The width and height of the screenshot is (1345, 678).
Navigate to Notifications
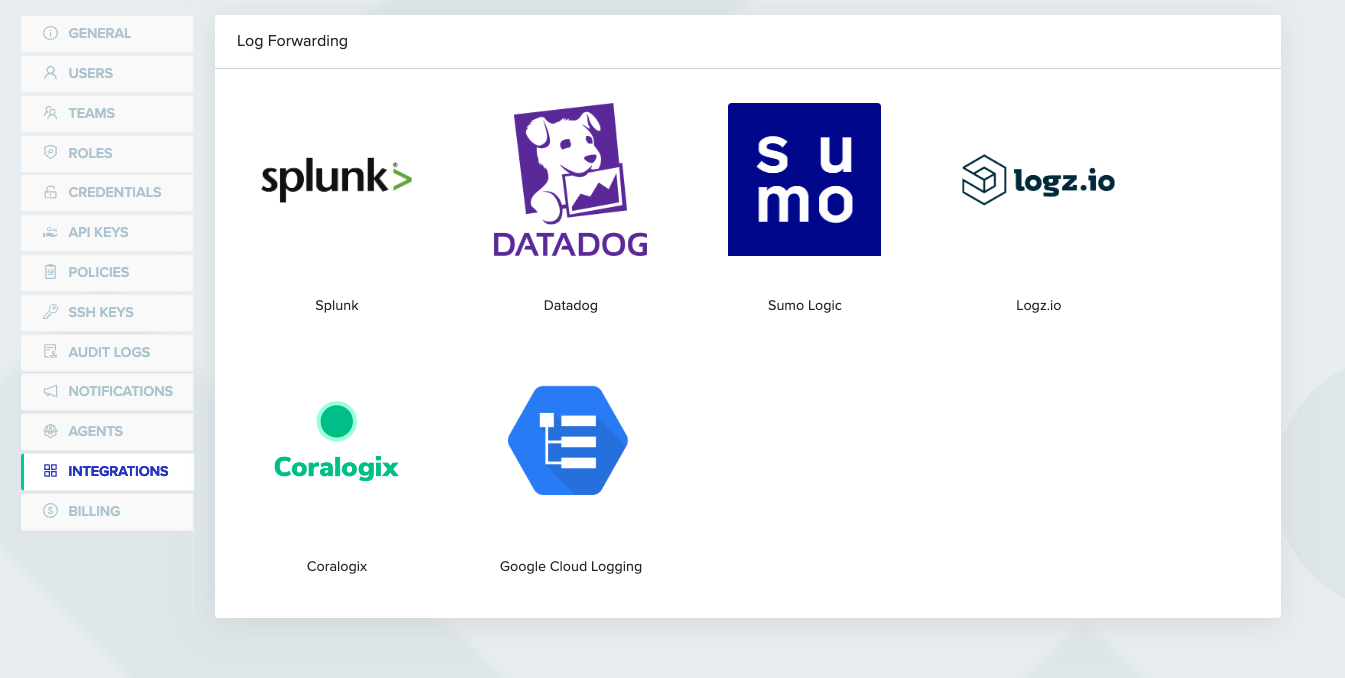pos(107,391)
